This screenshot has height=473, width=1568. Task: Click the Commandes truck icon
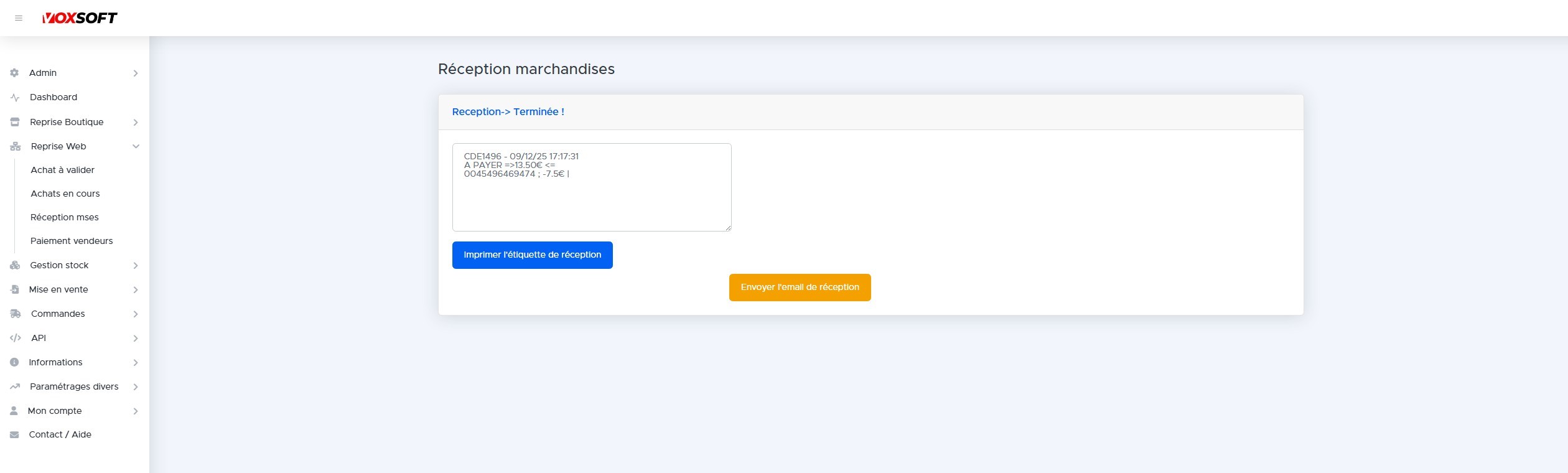click(x=15, y=314)
